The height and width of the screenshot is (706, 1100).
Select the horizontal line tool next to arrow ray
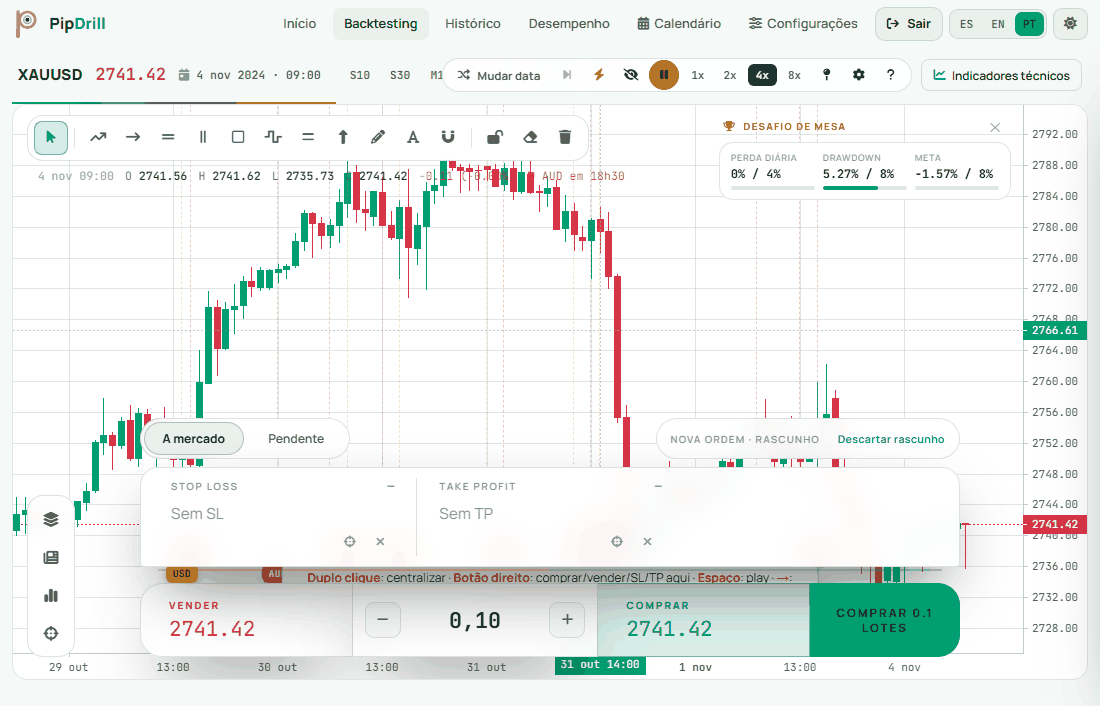click(168, 138)
